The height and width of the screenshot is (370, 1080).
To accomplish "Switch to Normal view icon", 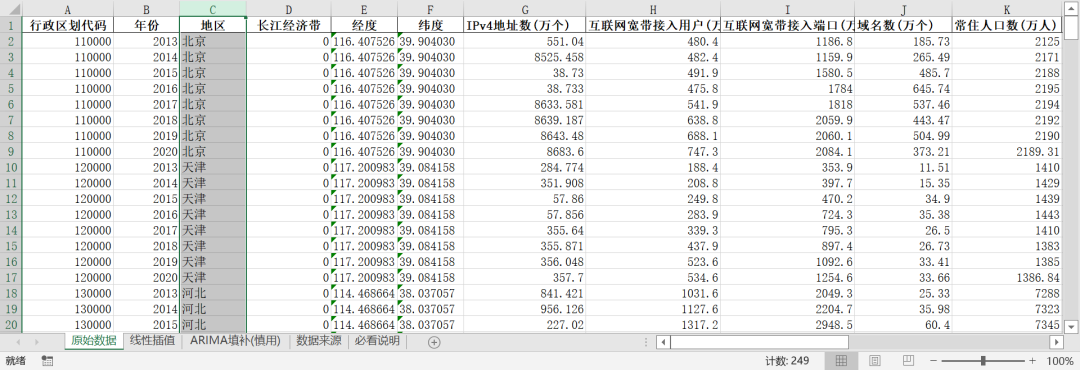I will pos(842,360).
